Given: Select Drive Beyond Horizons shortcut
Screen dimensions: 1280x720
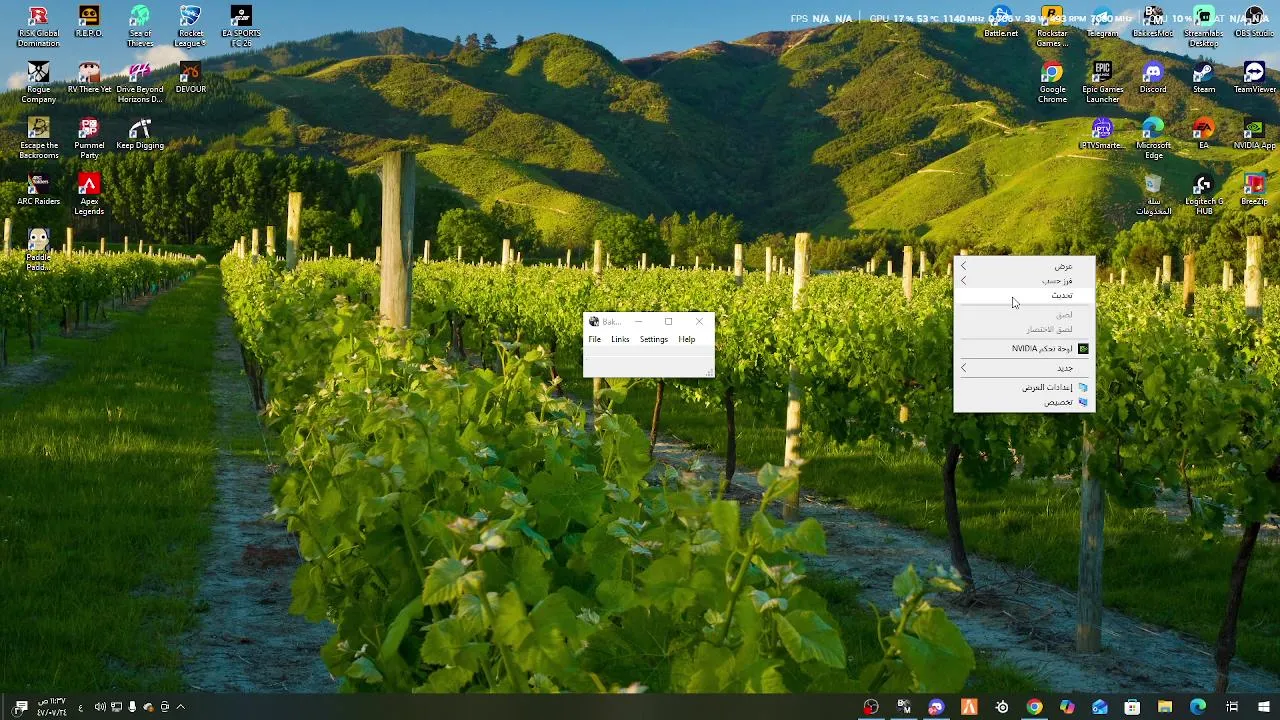Looking at the screenshot, I should 140,83.
